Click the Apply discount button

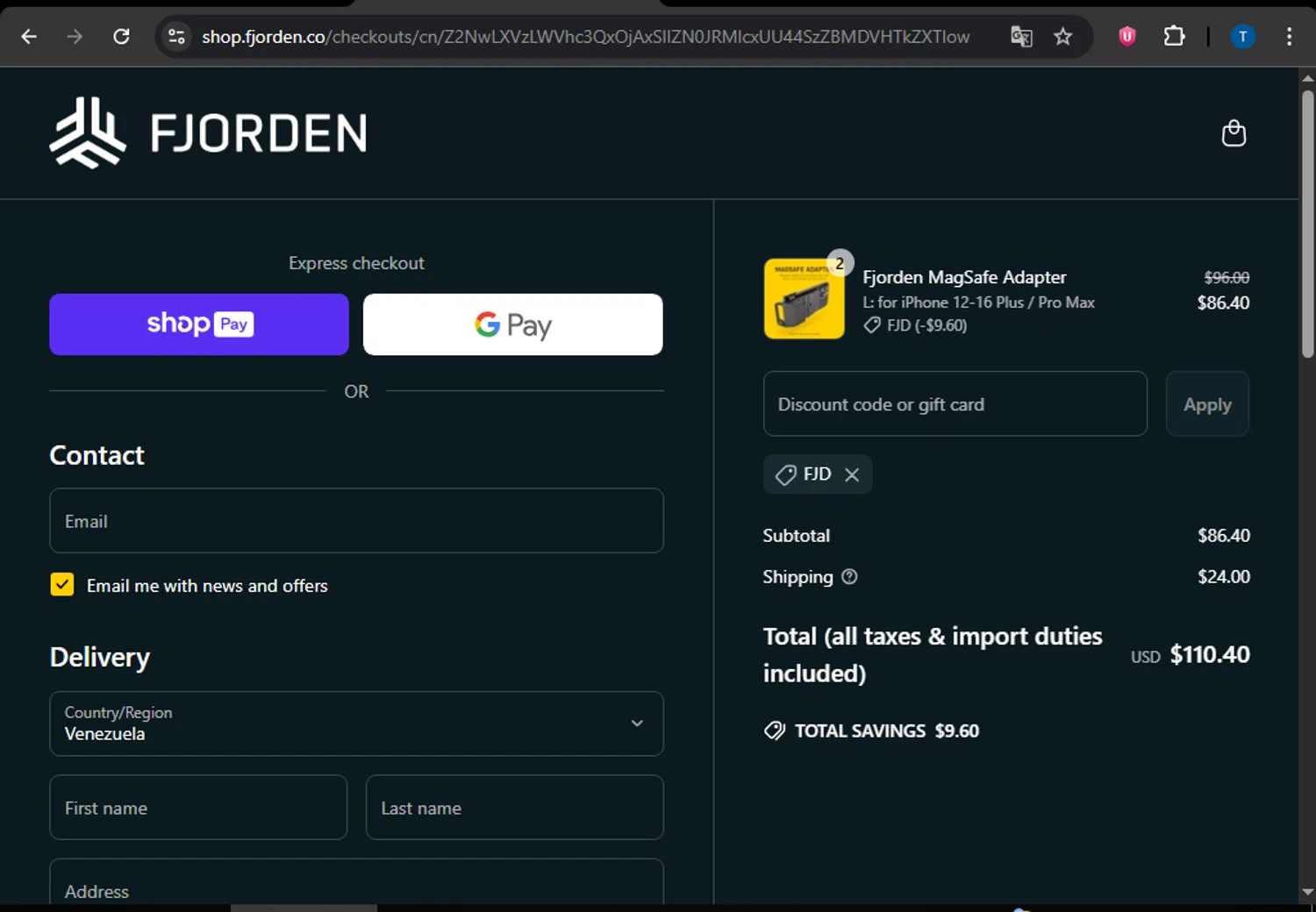coord(1207,403)
